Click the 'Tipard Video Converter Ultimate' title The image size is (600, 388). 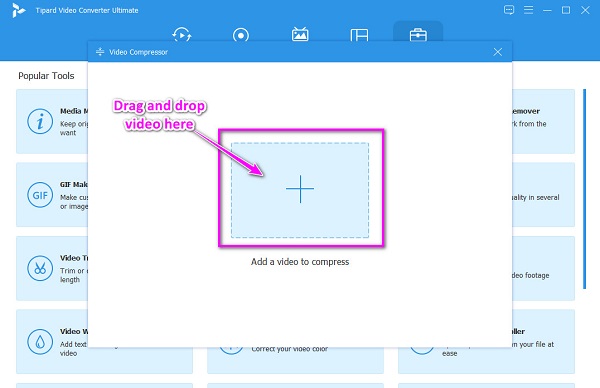click(87, 10)
